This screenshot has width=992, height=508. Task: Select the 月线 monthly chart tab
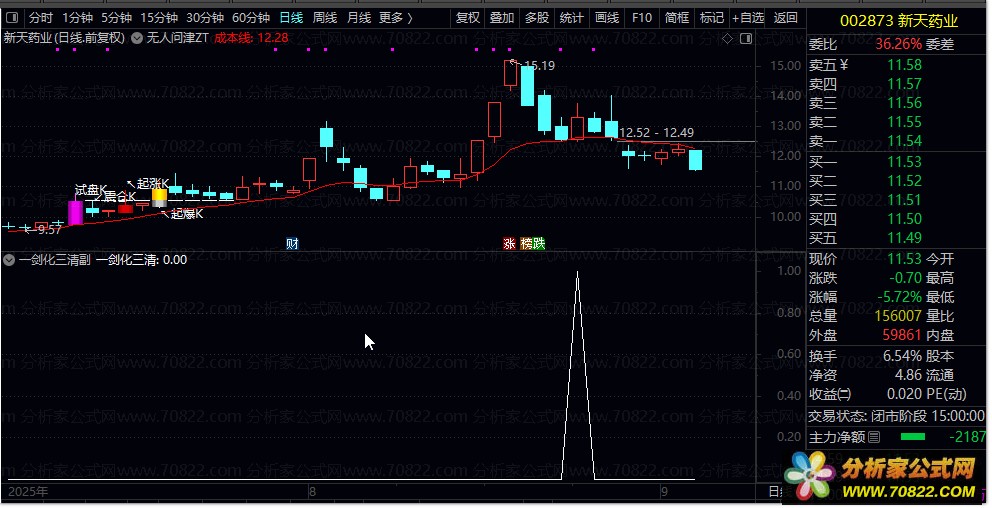(x=359, y=18)
